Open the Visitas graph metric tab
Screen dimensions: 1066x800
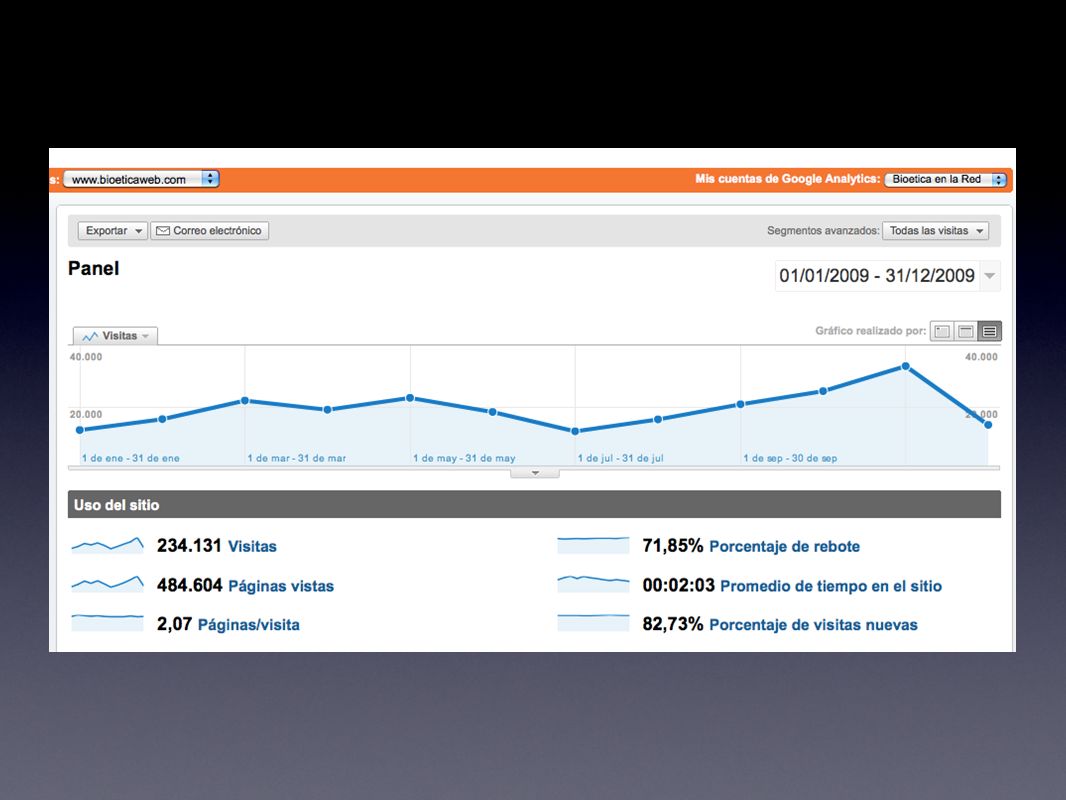coord(116,336)
